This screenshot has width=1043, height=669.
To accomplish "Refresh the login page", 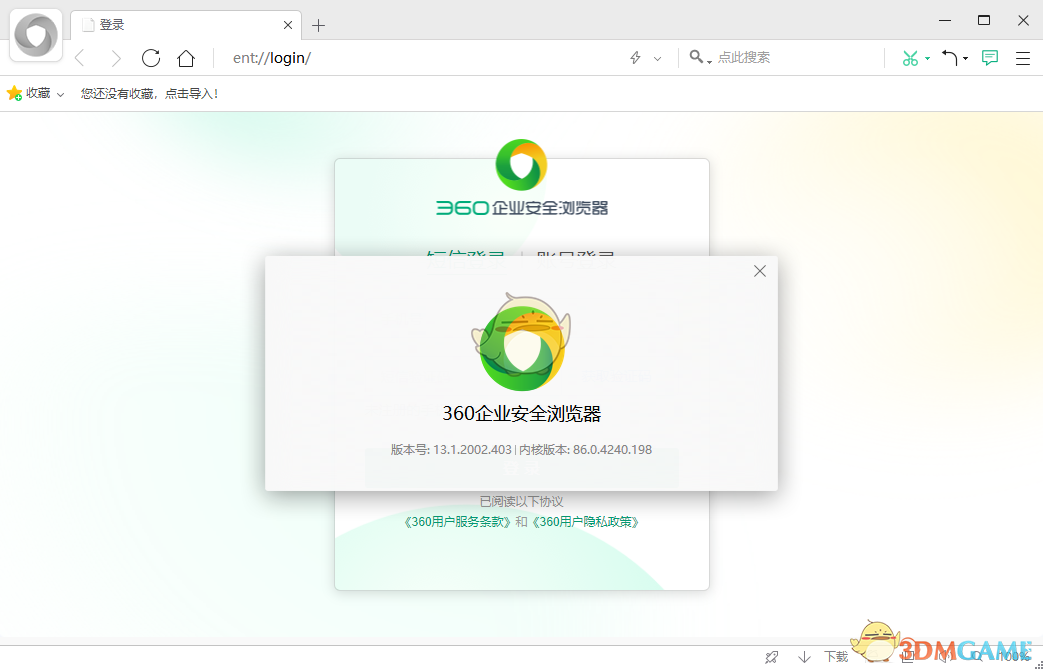I will click(x=151, y=58).
